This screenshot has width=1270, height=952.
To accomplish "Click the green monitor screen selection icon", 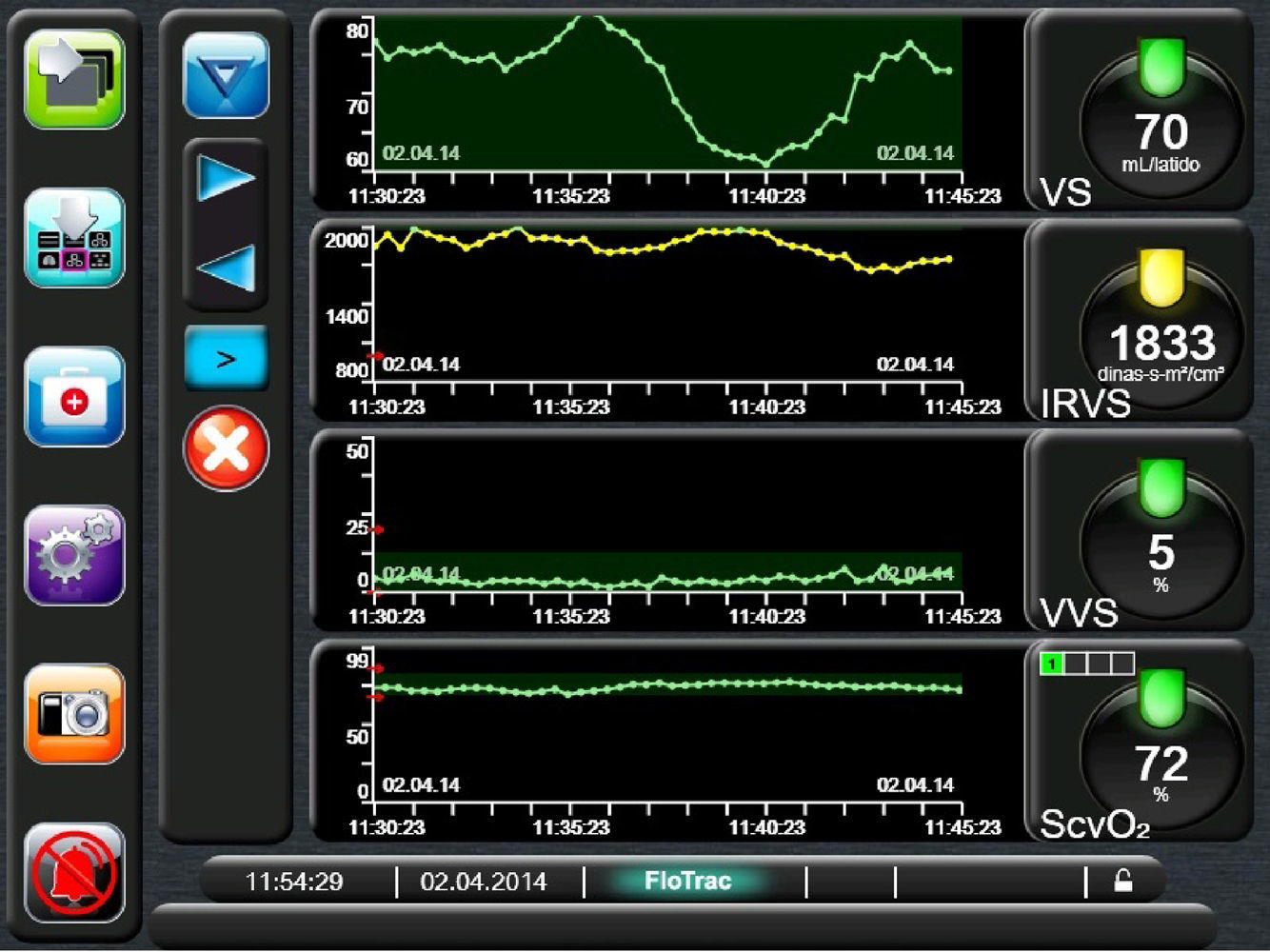I will [x=74, y=79].
